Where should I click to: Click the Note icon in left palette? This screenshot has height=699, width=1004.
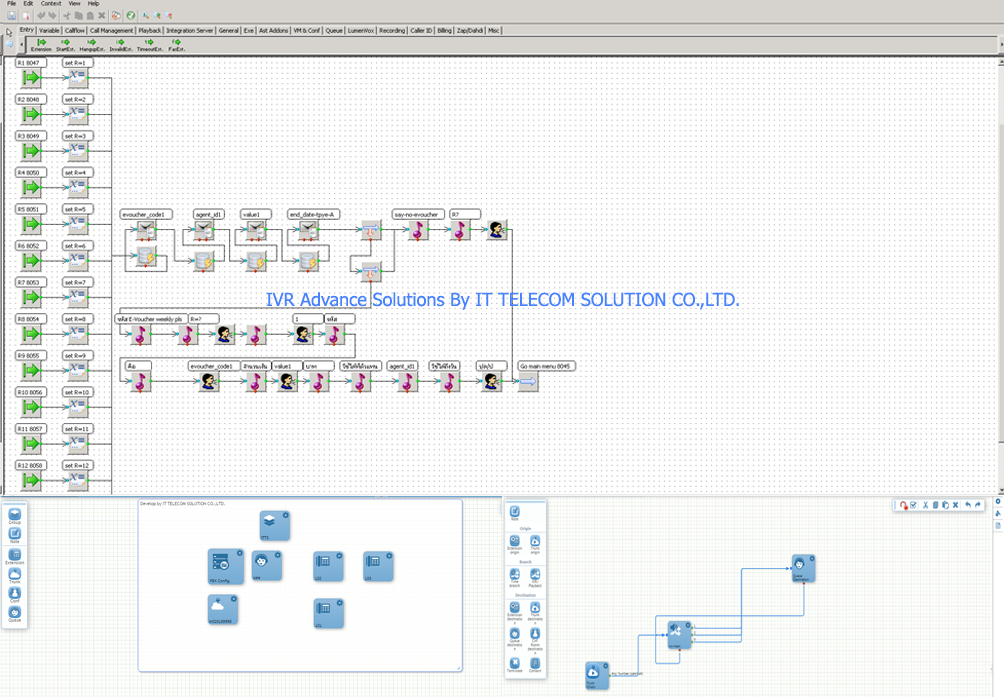[x=15, y=535]
